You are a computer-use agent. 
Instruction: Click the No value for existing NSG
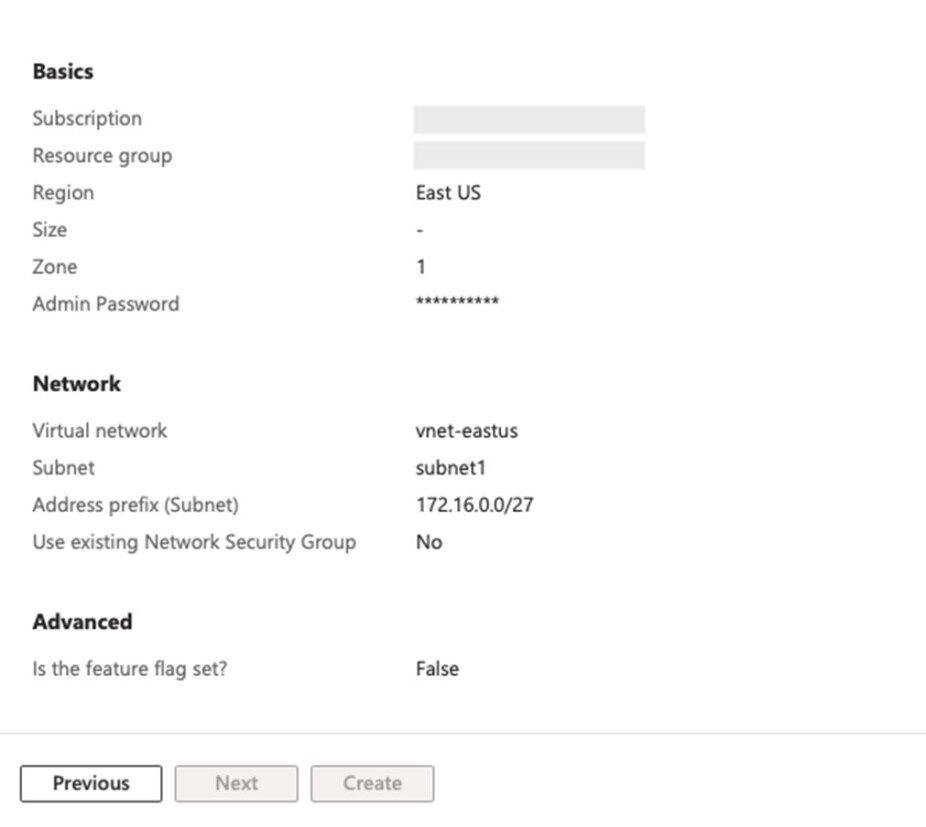click(429, 542)
